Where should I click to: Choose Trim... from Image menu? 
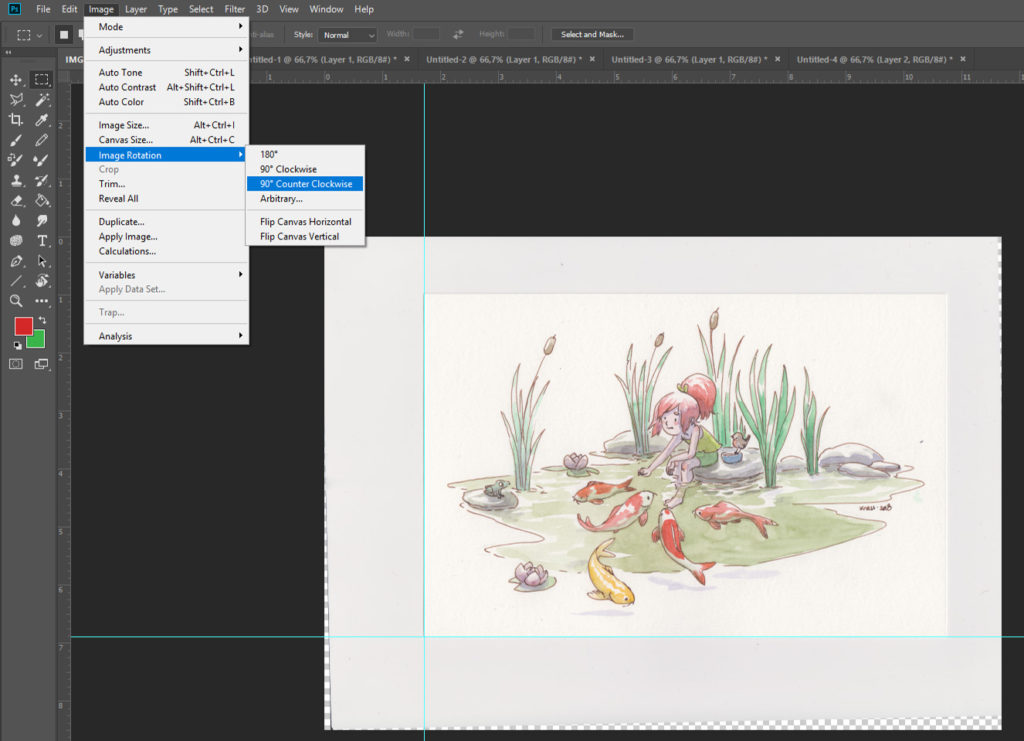tap(167, 184)
